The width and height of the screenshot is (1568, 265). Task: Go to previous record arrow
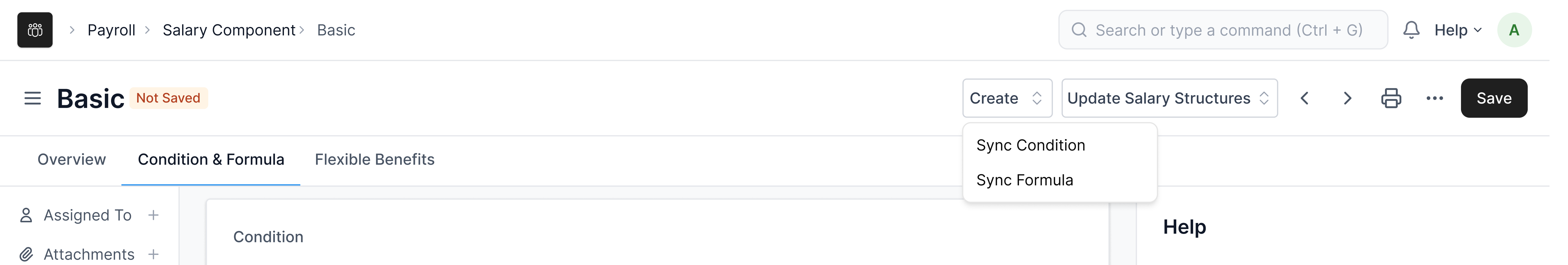pyautogui.click(x=1304, y=98)
